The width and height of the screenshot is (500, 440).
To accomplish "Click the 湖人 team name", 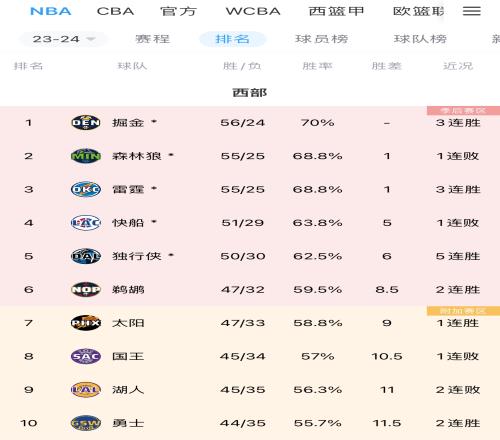I will [x=128, y=389].
